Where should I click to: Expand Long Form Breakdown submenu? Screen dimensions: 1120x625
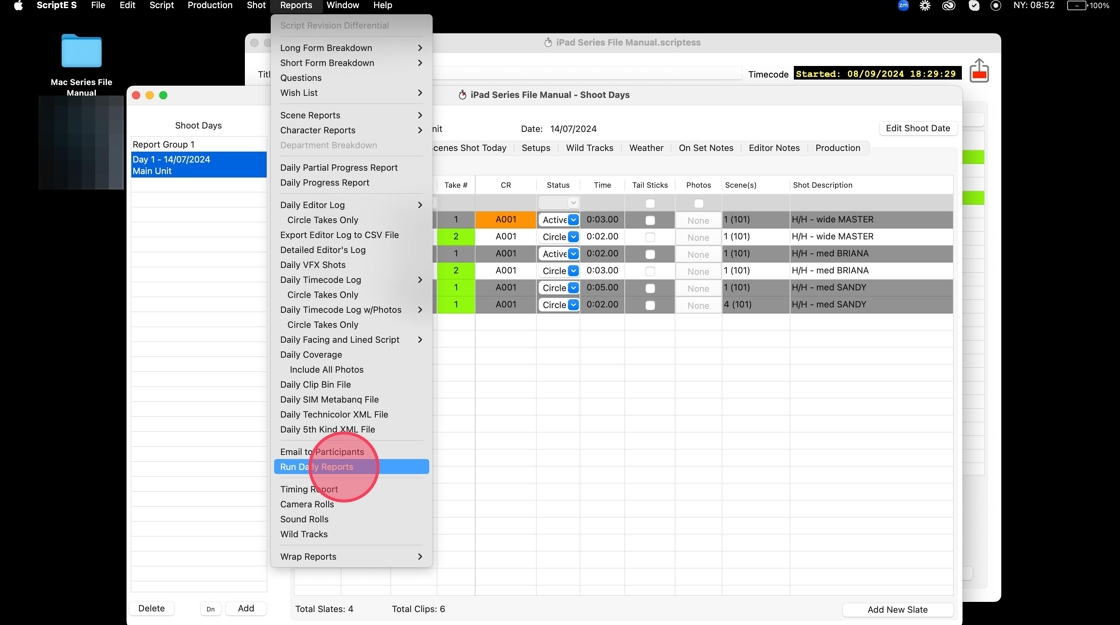tap(351, 48)
